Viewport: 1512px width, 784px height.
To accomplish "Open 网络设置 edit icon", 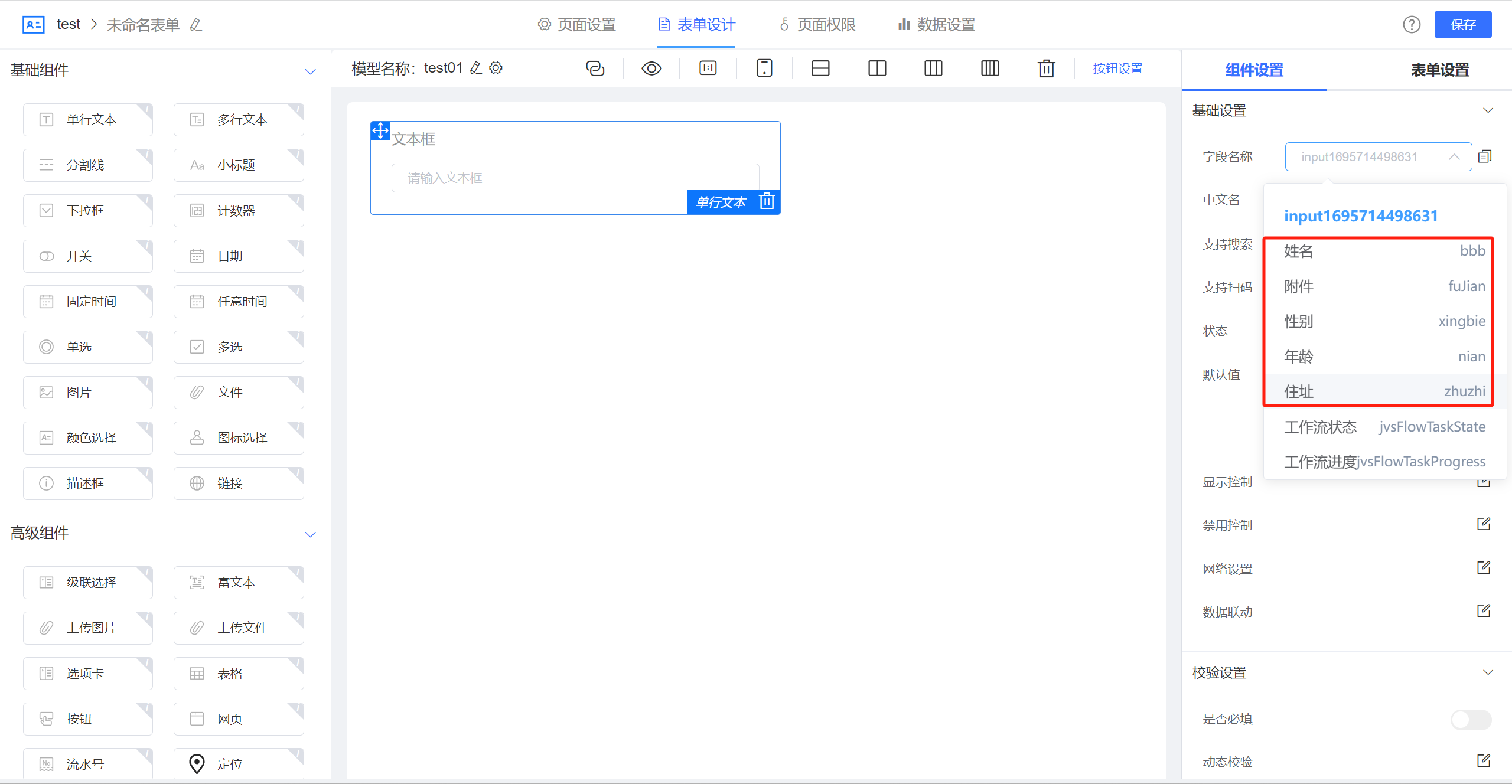I will coord(1484,568).
